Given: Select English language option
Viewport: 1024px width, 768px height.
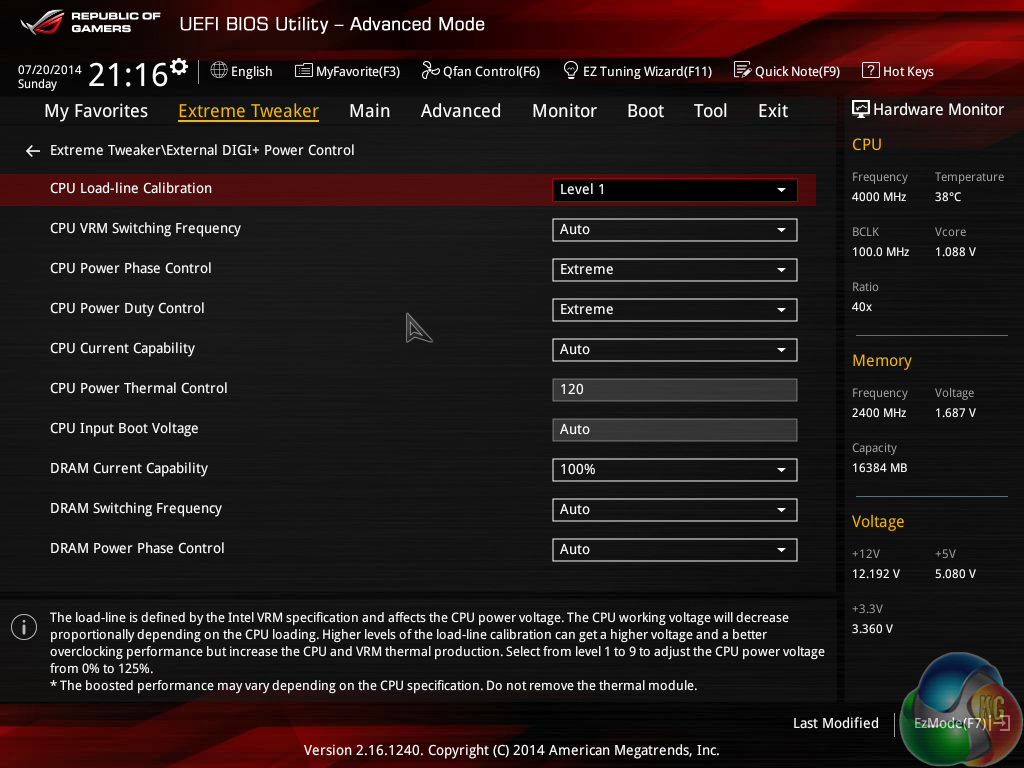Looking at the screenshot, I should 251,71.
